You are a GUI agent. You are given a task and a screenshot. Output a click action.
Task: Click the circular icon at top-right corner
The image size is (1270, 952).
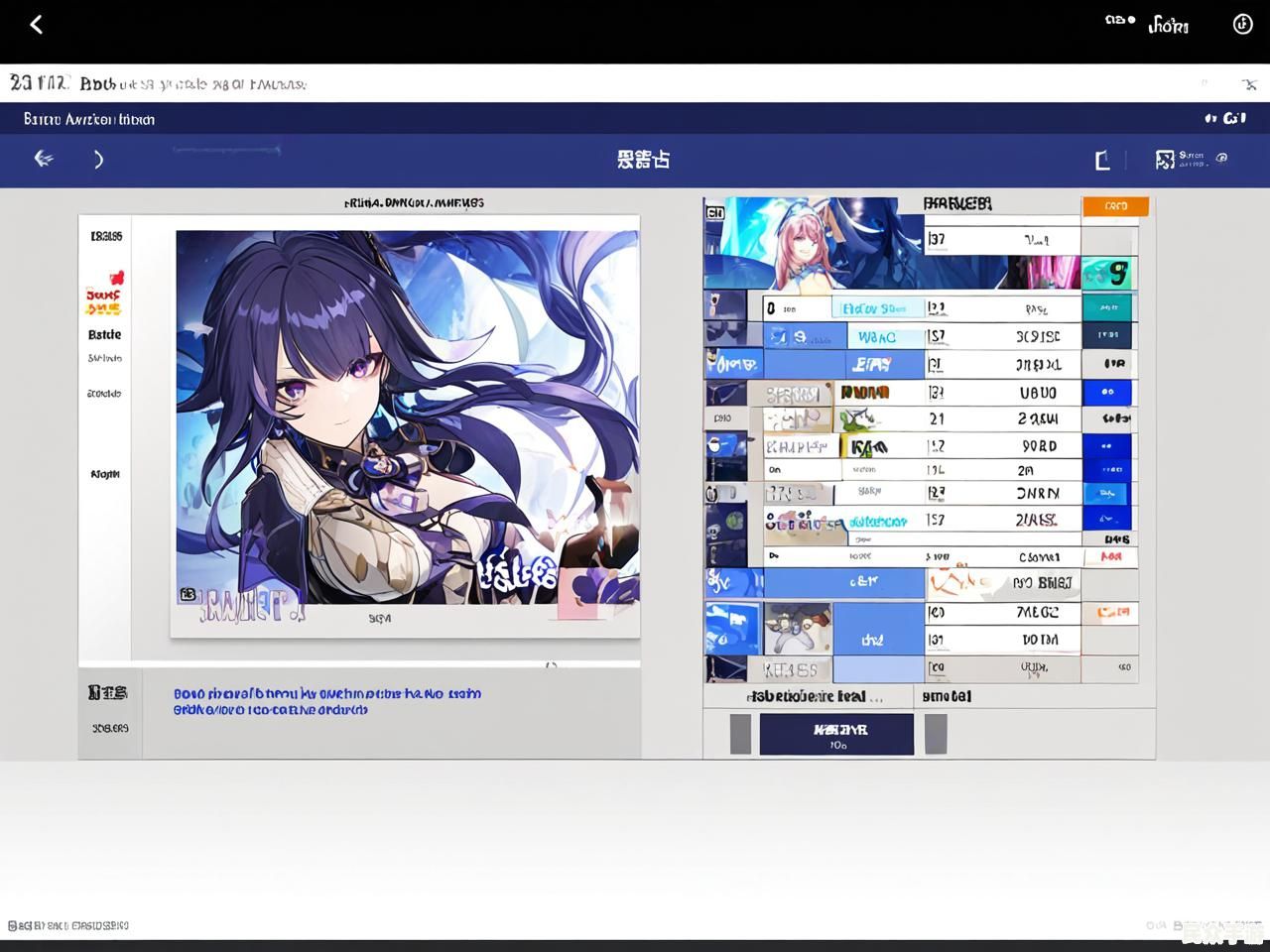(1242, 25)
